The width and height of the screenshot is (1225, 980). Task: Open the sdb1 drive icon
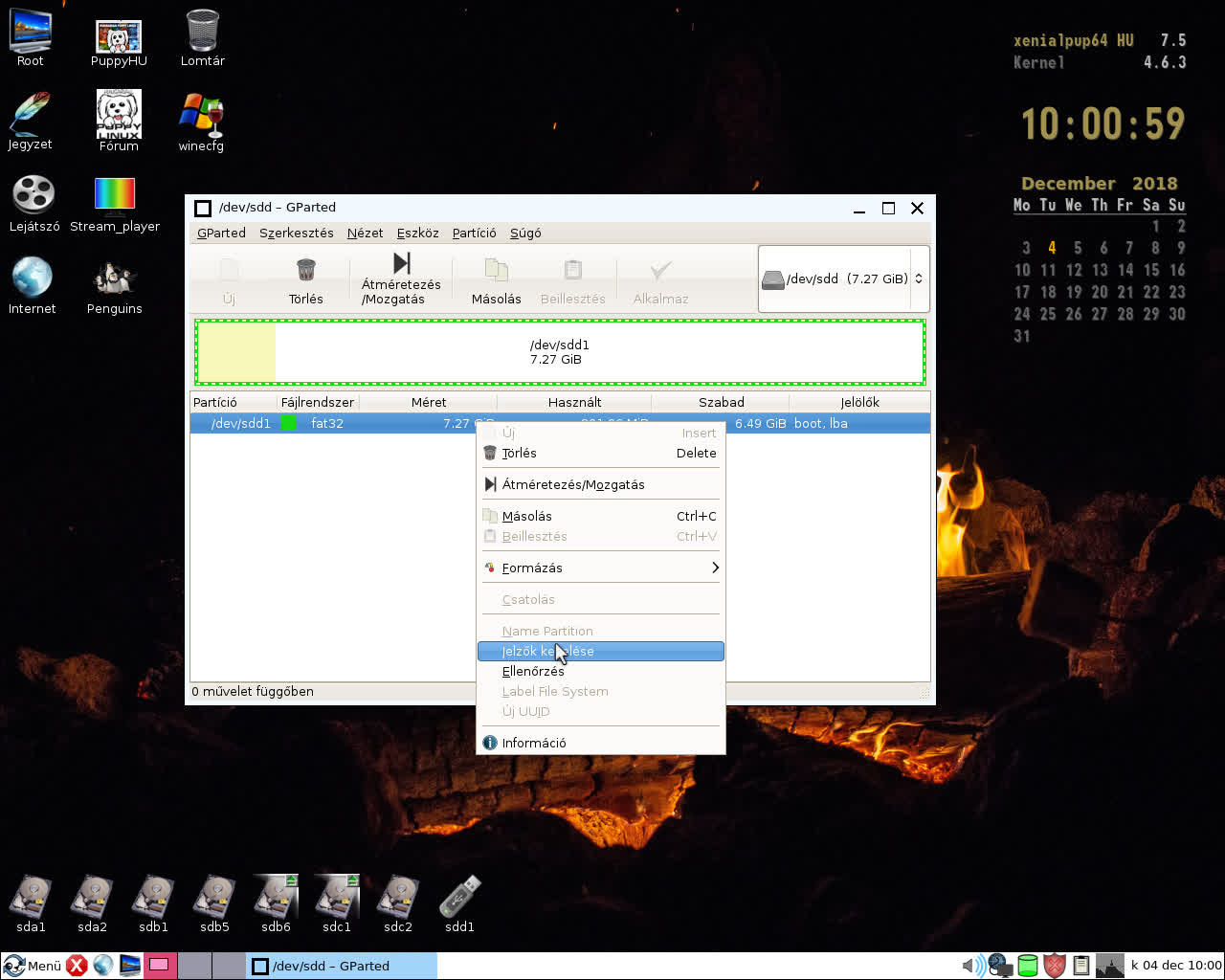(x=153, y=903)
